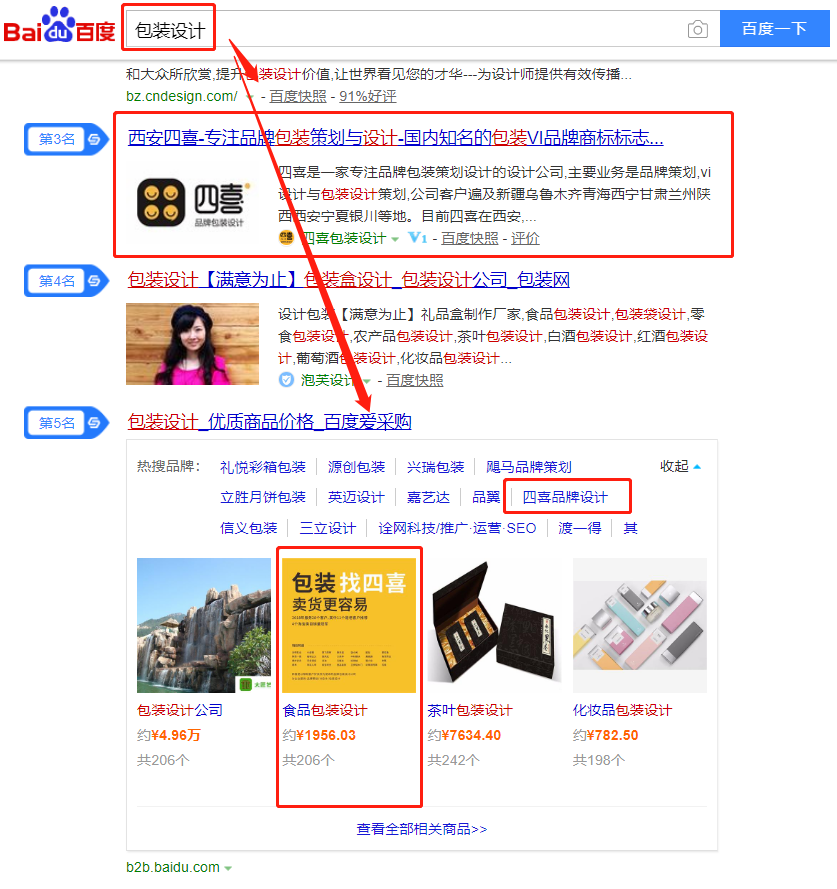The height and width of the screenshot is (889, 837).
Task: Select hot brand 立胜月饼包装
Action: [263, 497]
